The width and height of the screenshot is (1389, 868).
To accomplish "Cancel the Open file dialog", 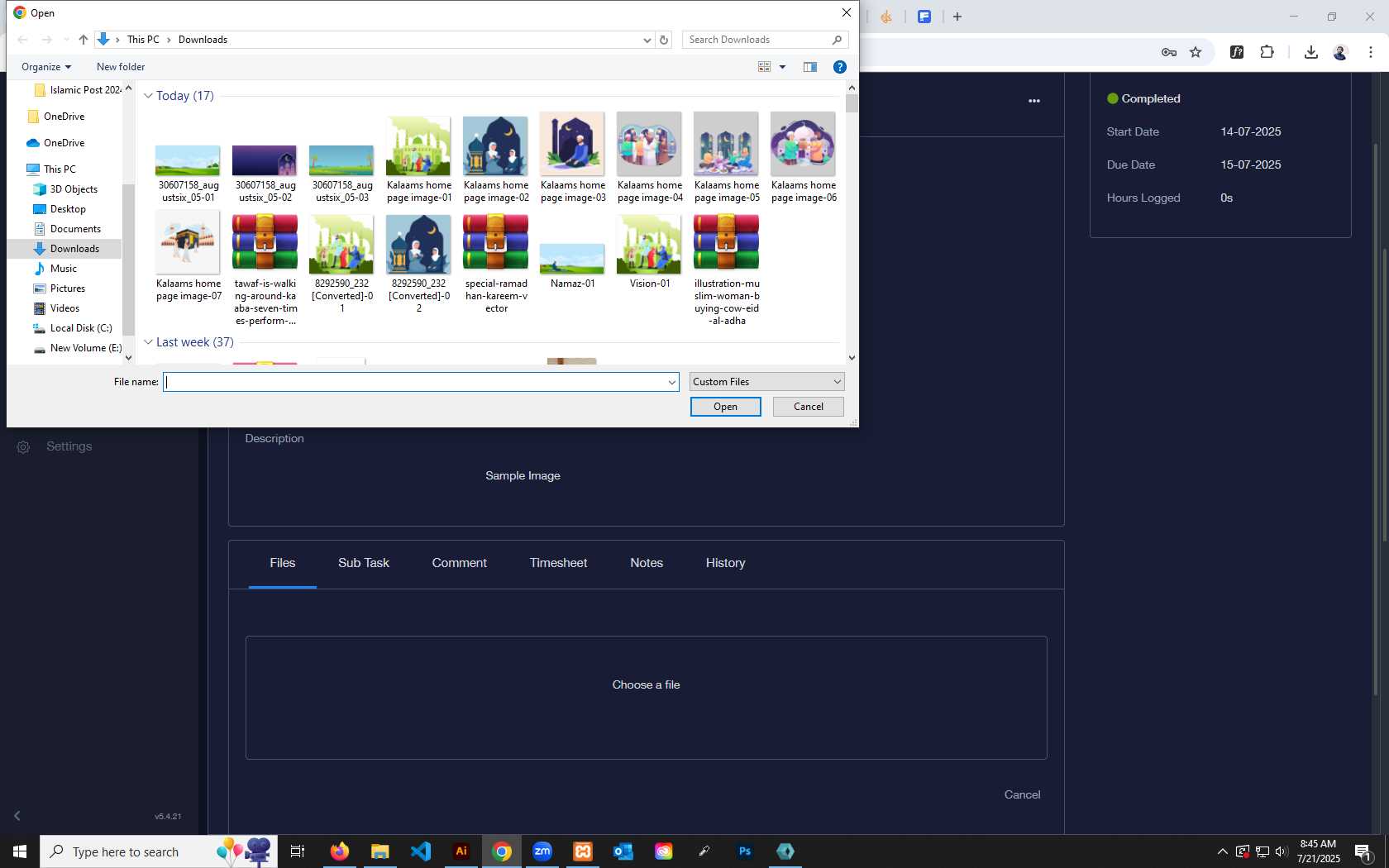I will (x=809, y=407).
